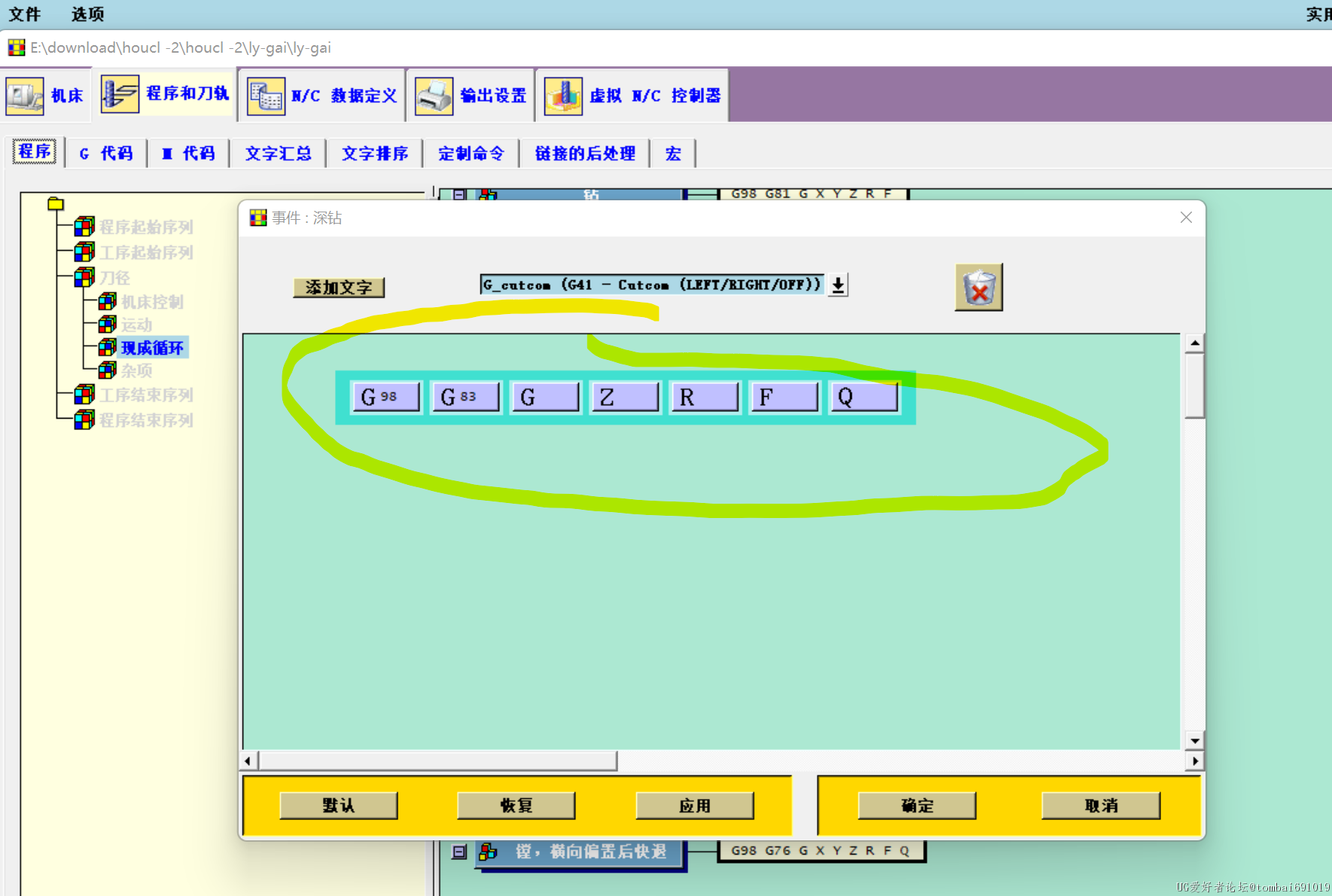Click the vertical scrollbar down arrow
This screenshot has width=1332, height=896.
[1194, 741]
